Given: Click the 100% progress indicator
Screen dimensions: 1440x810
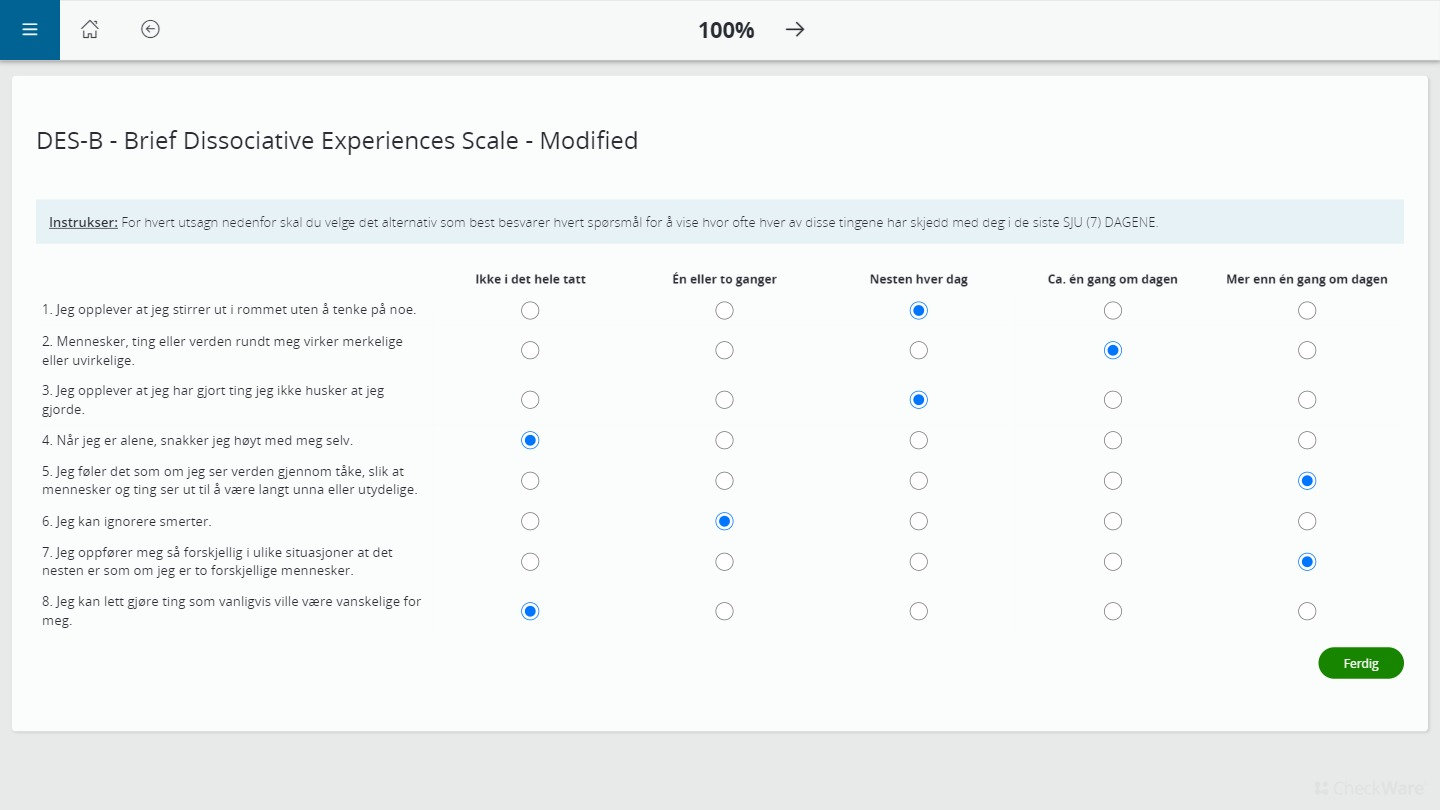Looking at the screenshot, I should coord(725,29).
